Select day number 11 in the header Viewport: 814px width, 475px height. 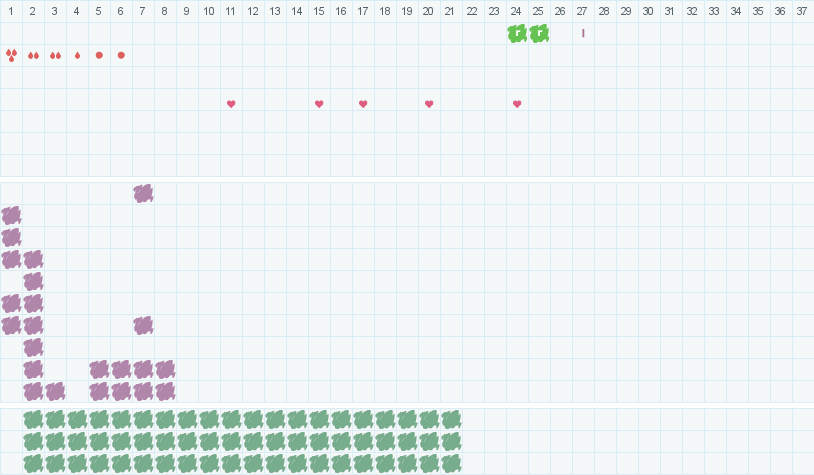click(230, 11)
